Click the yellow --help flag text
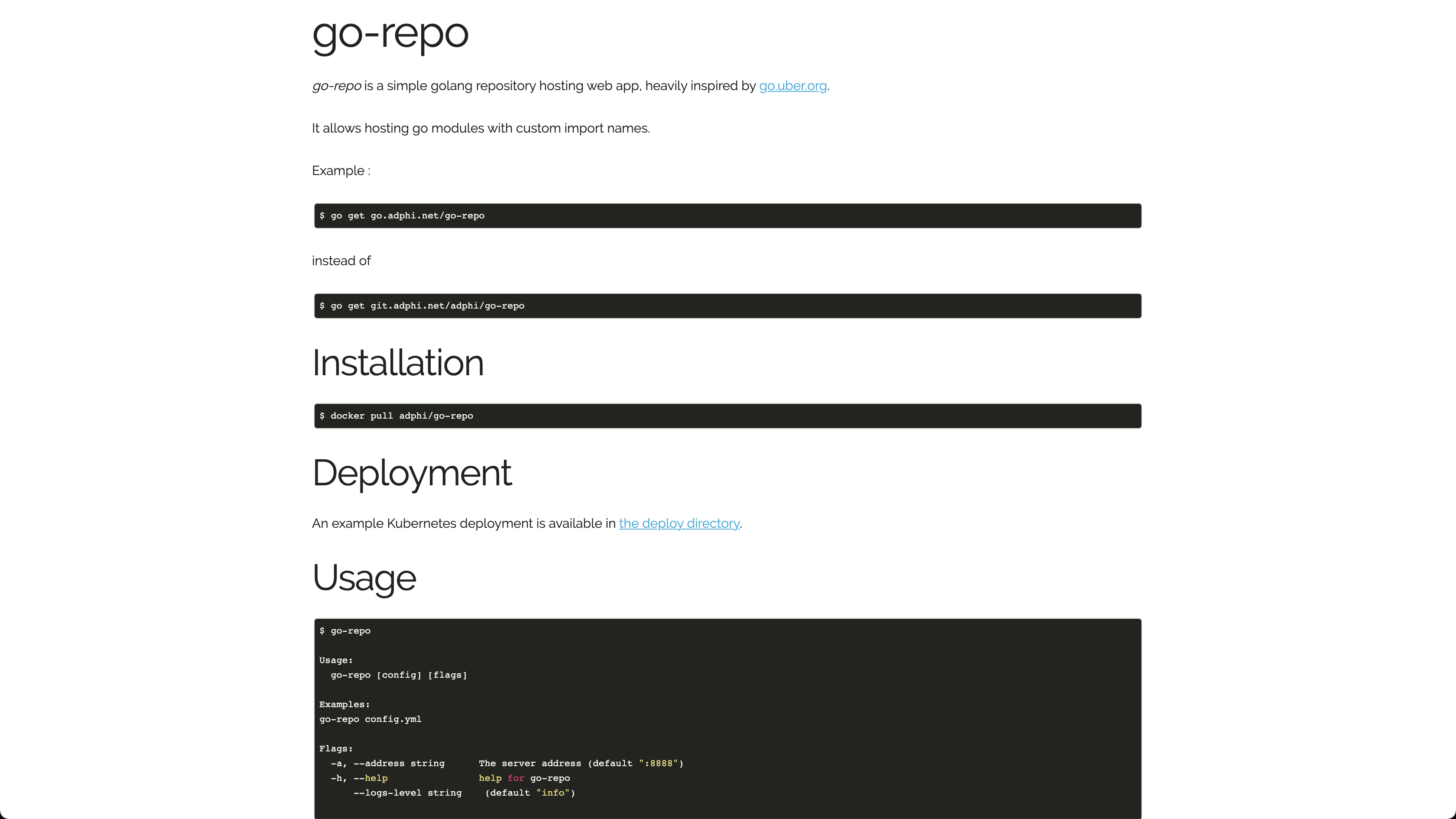The width and height of the screenshot is (1456, 819). tap(376, 778)
